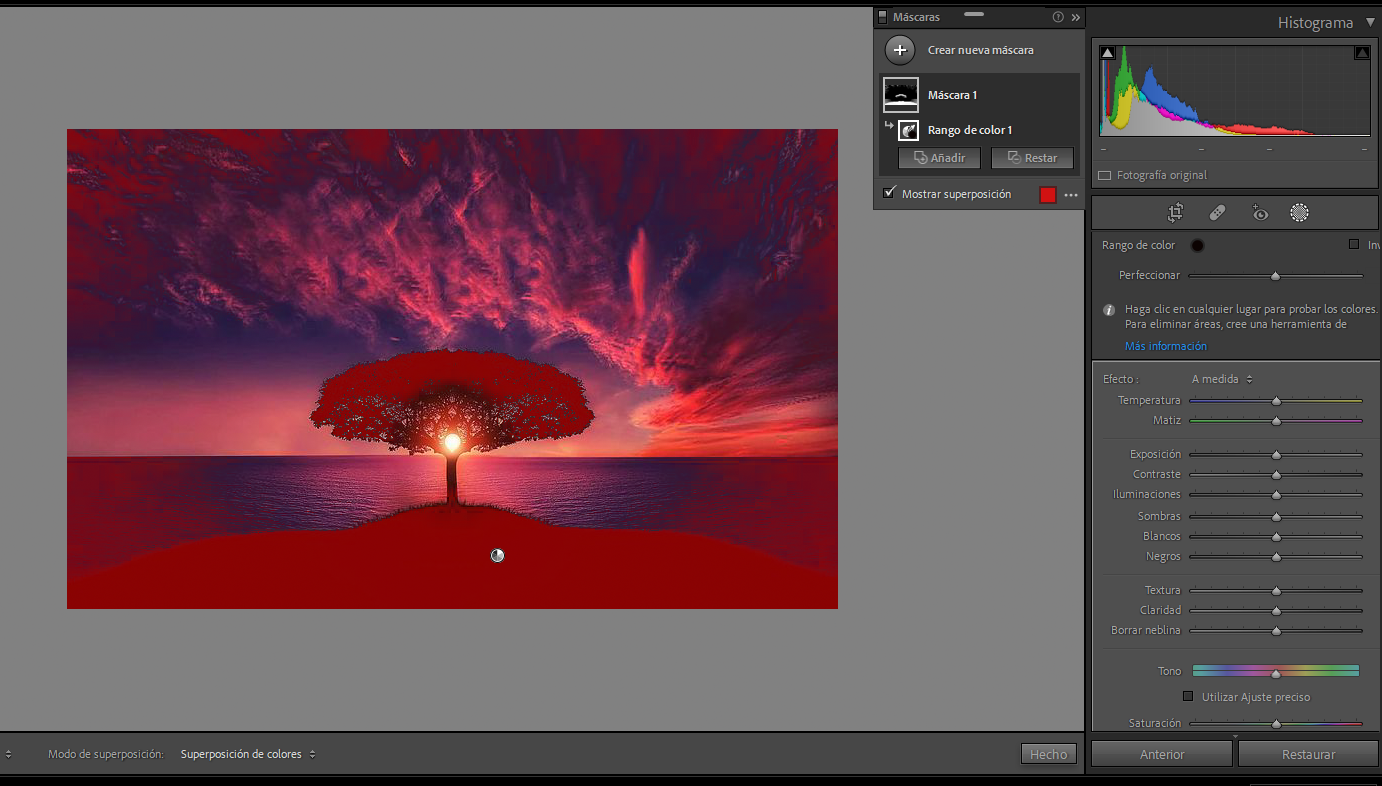
Task: Click the ellipsis options beside the overlay swatch
Action: (x=1071, y=194)
